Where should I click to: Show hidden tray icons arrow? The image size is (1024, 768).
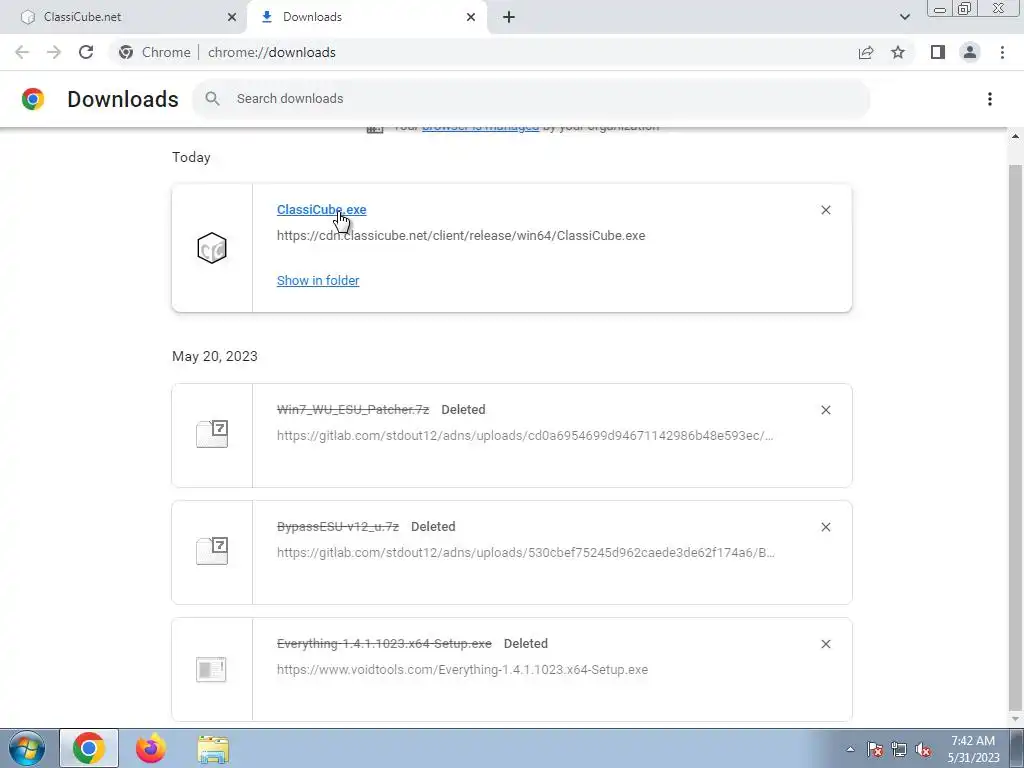[x=850, y=749]
